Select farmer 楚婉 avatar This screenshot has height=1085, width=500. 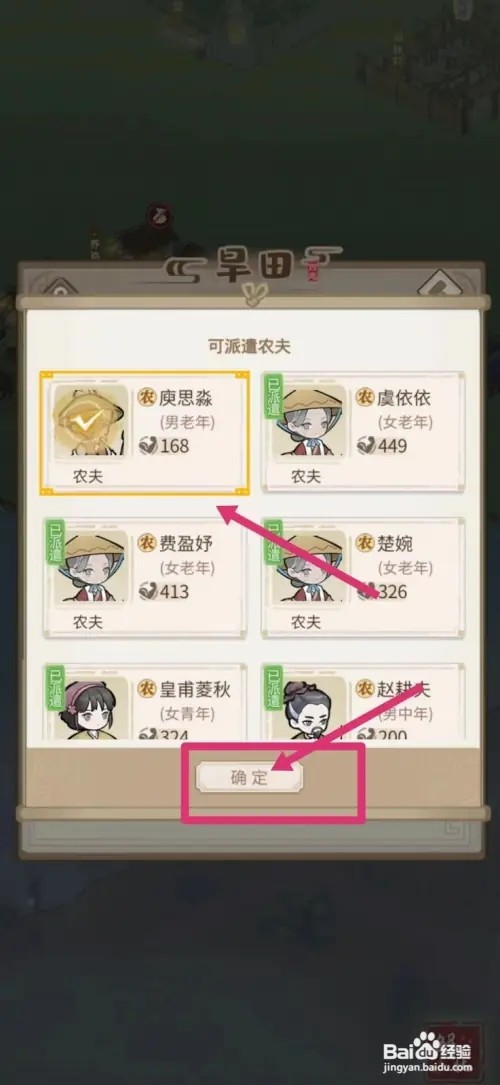[x=309, y=566]
